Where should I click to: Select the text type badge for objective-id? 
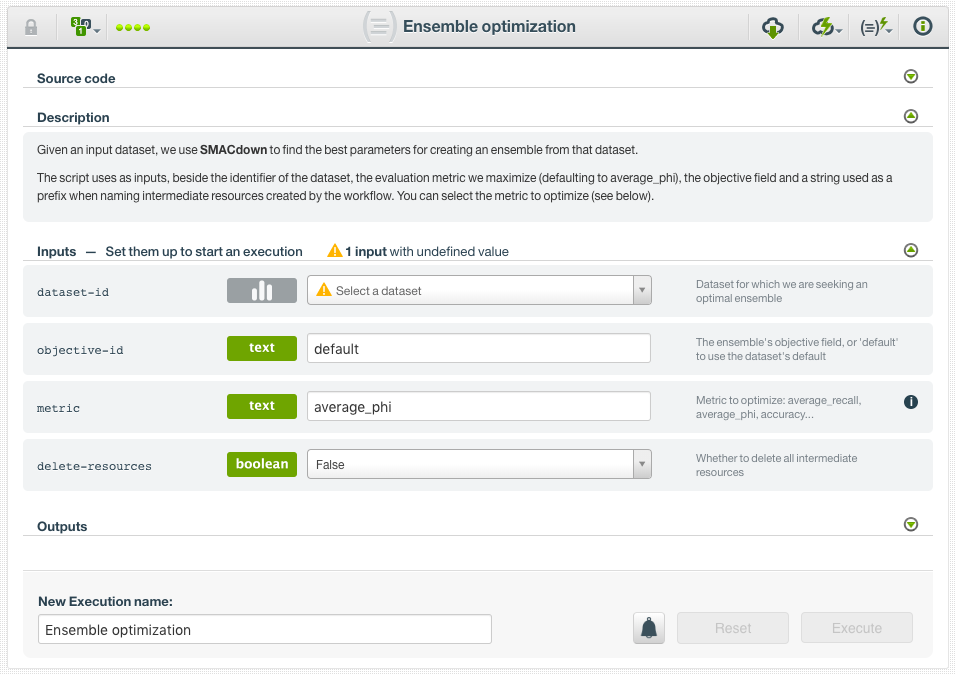261,348
